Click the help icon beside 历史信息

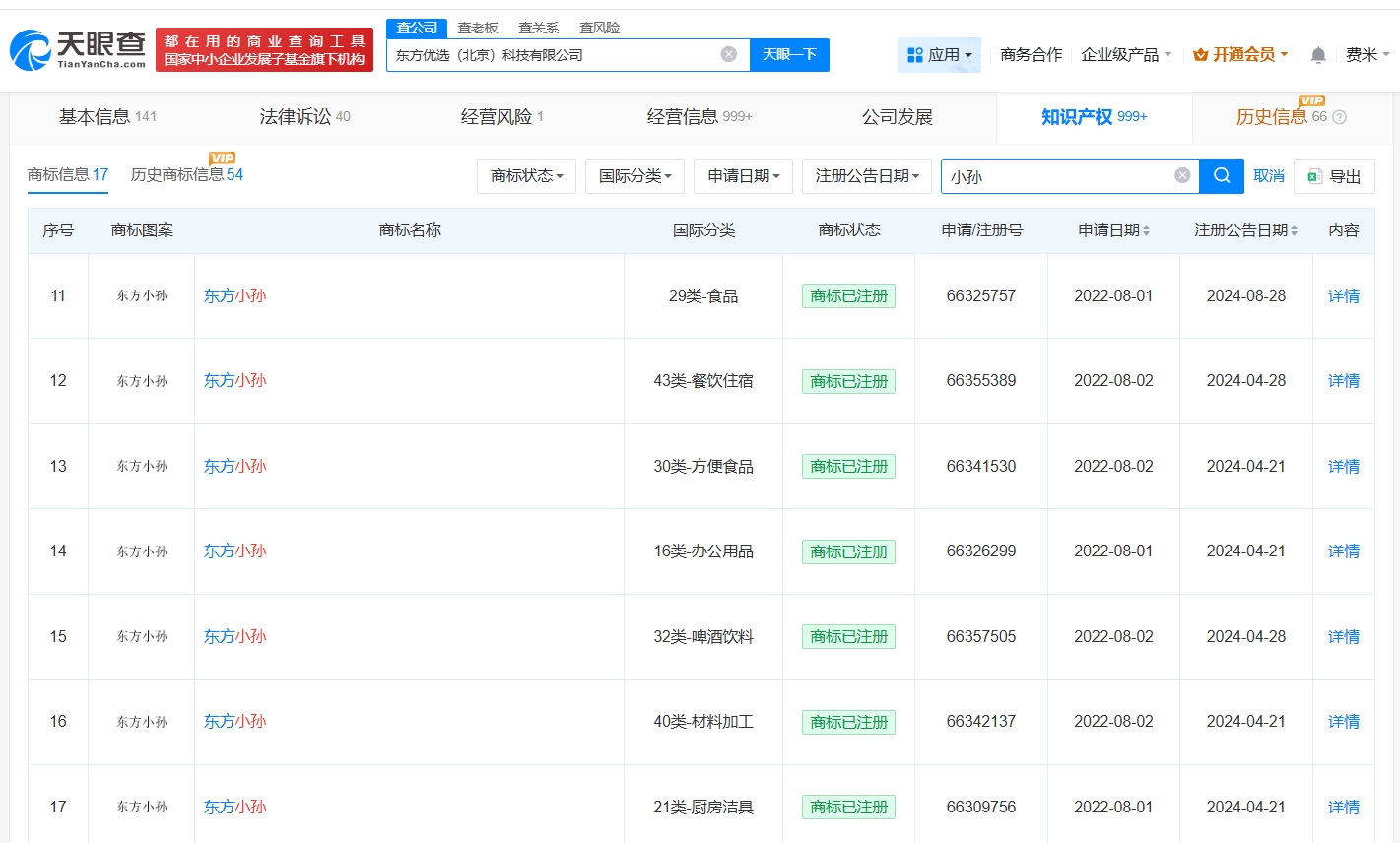click(x=1339, y=117)
